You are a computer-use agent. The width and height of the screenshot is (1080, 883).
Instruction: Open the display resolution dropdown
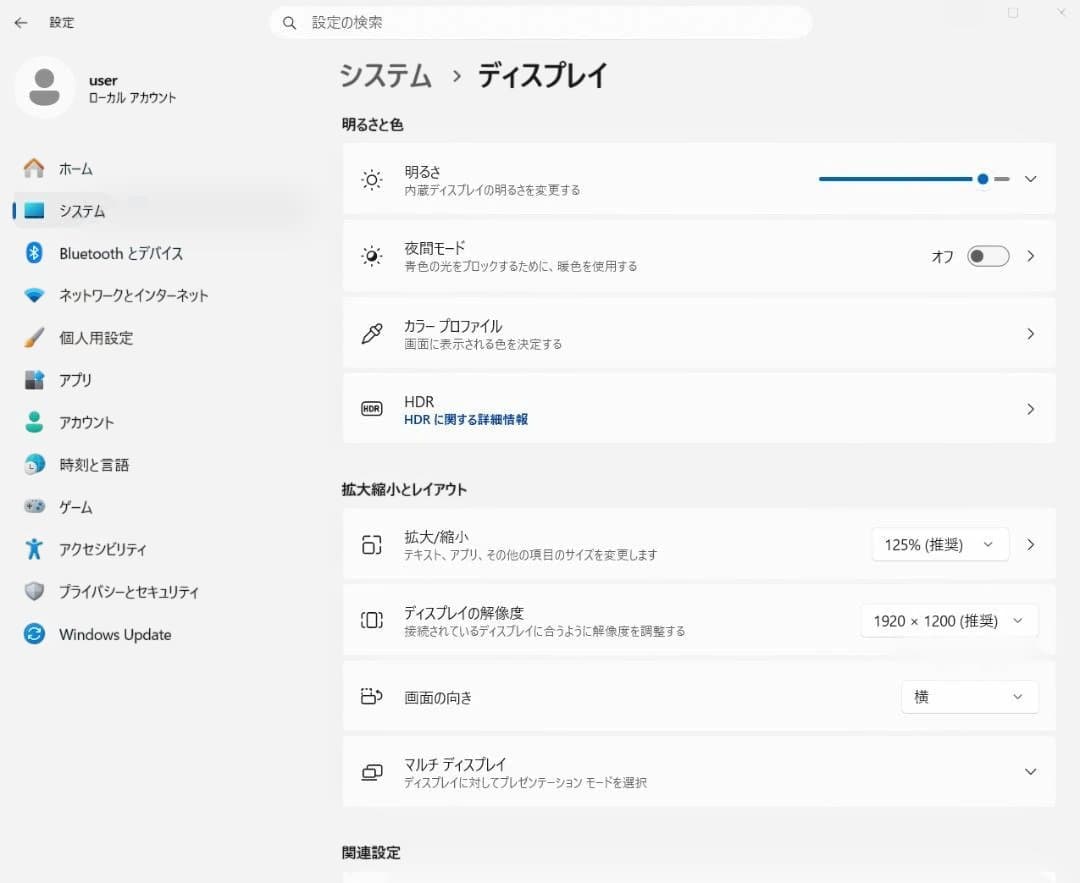point(948,620)
